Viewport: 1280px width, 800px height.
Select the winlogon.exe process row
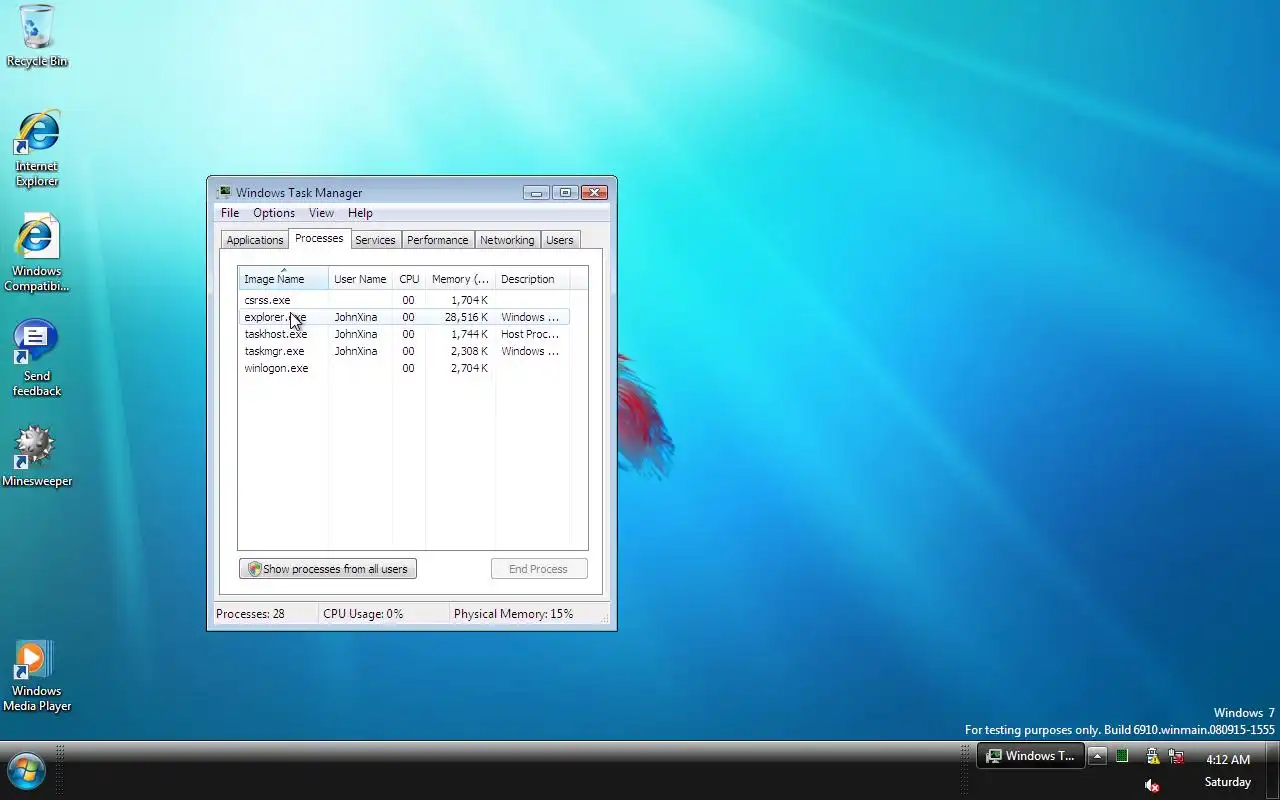pyautogui.click(x=404, y=368)
